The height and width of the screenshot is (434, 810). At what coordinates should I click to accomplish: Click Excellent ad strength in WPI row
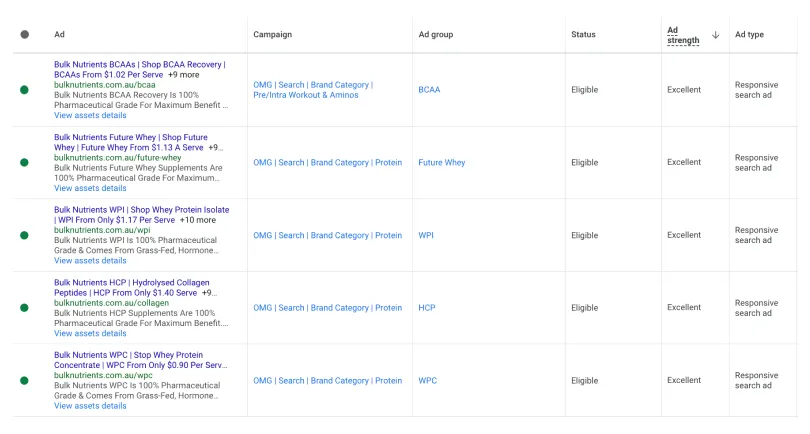684,235
